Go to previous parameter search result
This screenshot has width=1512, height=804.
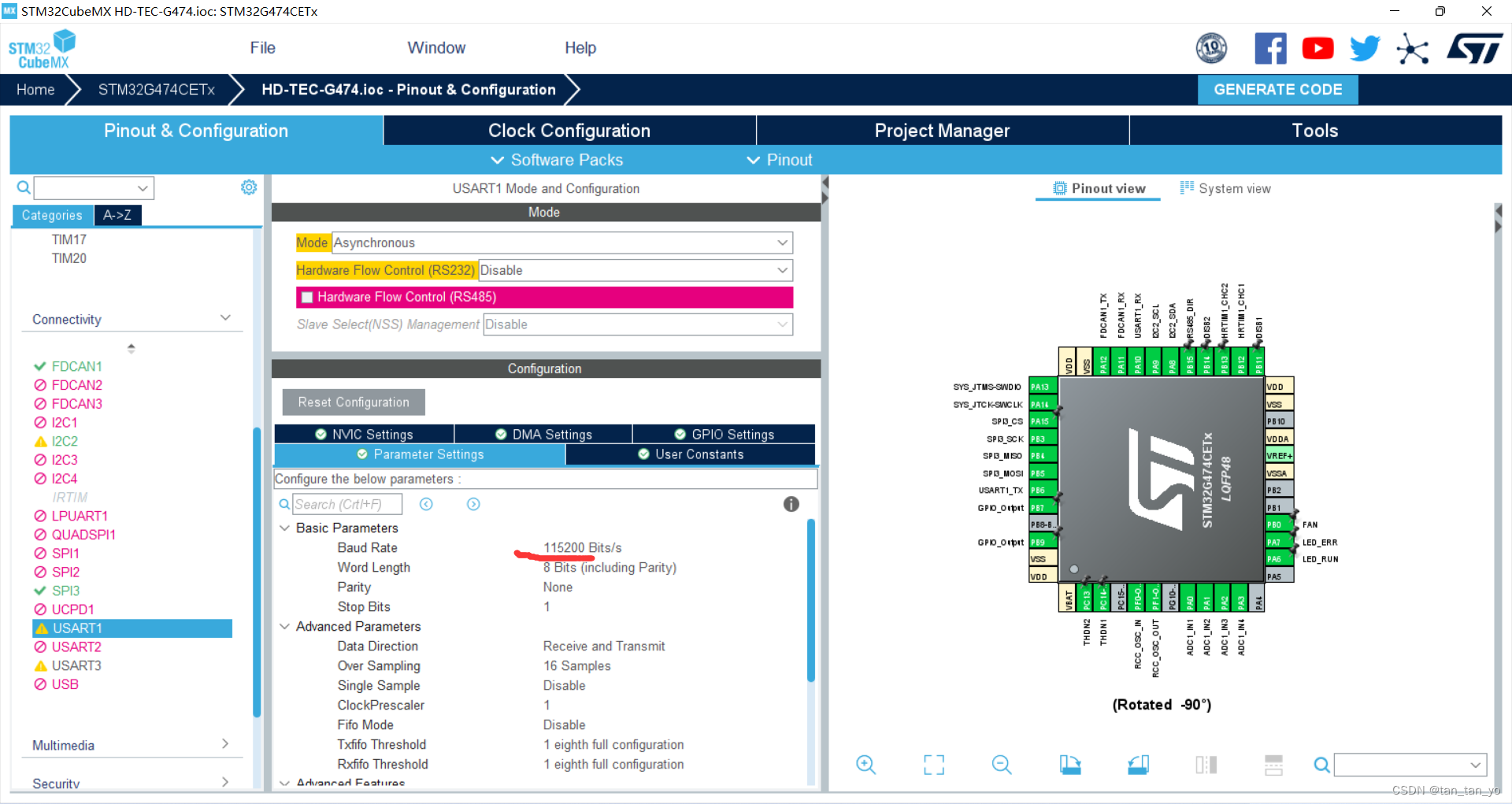coord(426,504)
